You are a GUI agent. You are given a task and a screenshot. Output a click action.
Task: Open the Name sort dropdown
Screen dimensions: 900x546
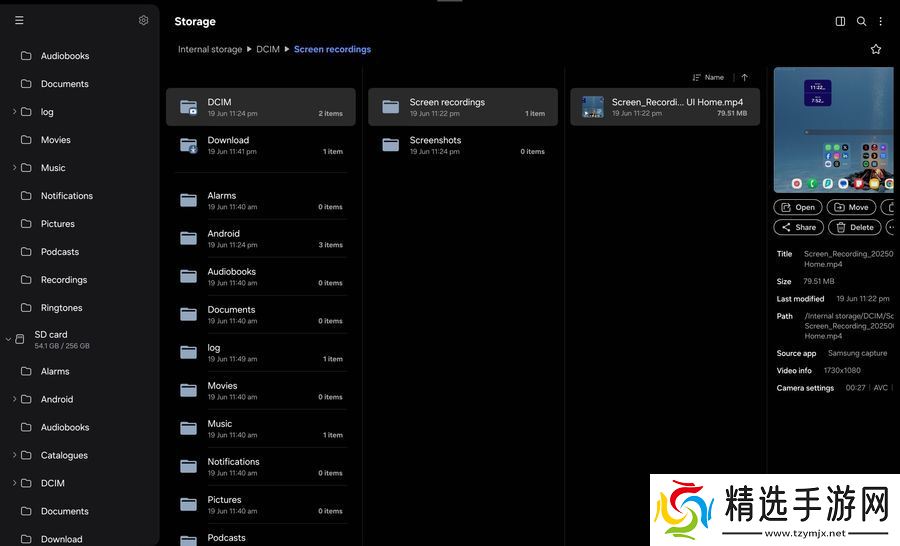(708, 77)
